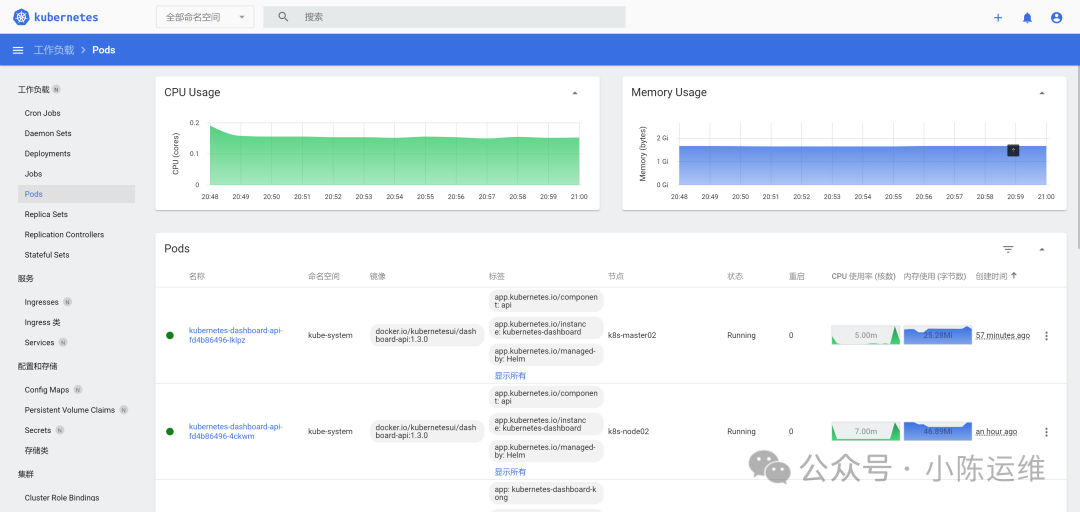This screenshot has height=512, width=1080.
Task: Open Config Maps in sidebar
Action: pos(47,389)
